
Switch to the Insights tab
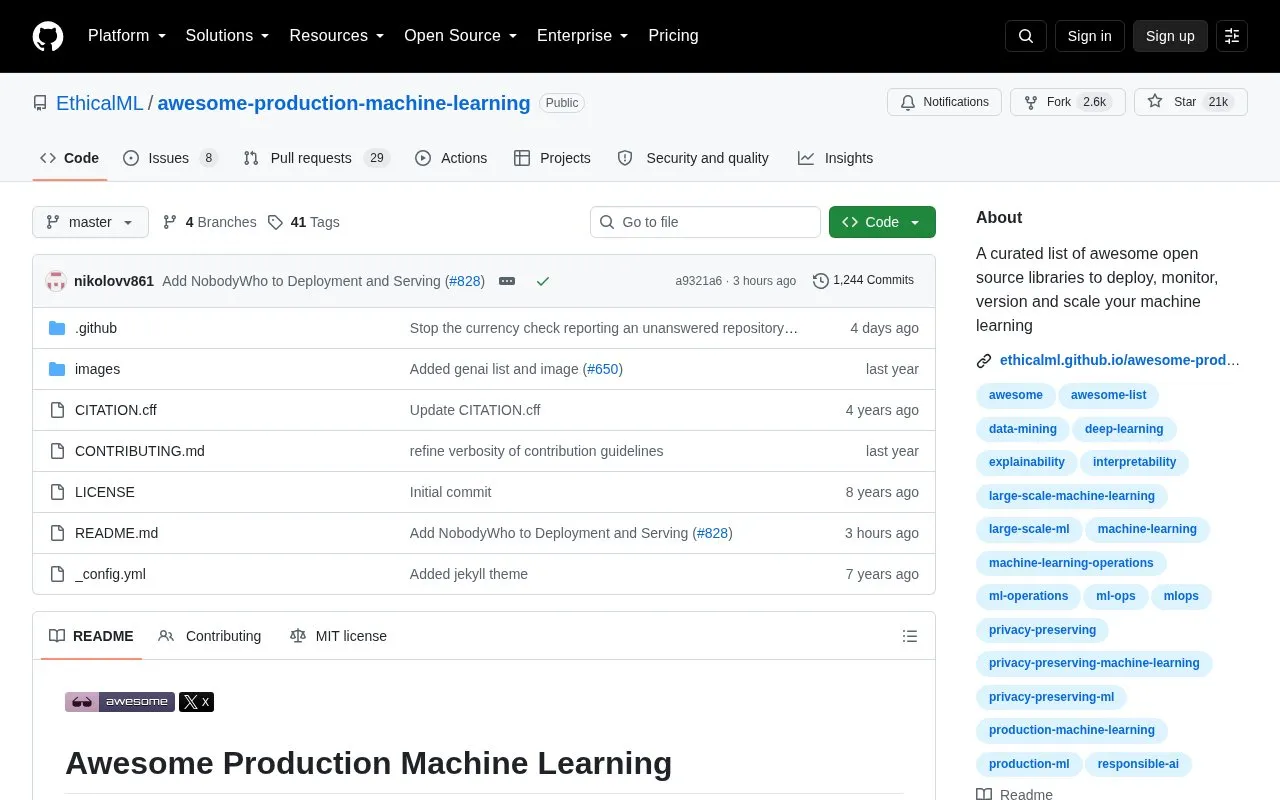pos(835,158)
